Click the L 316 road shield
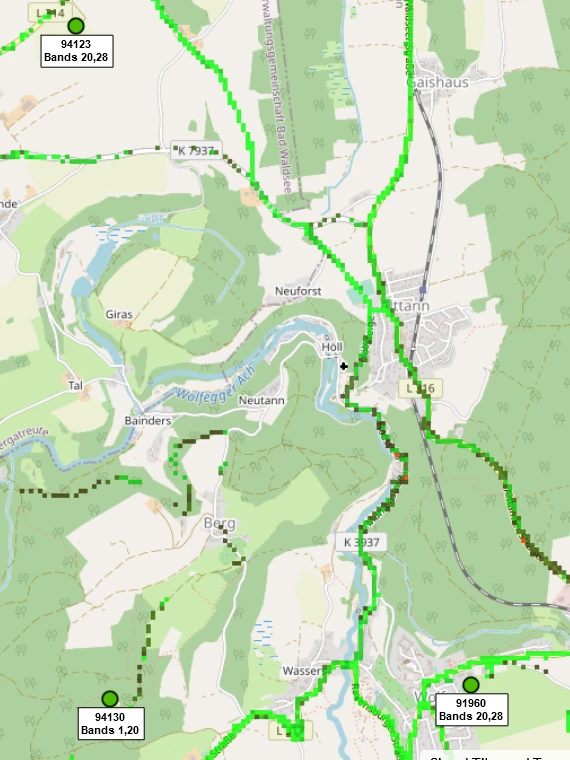The image size is (570, 760). 420,388
